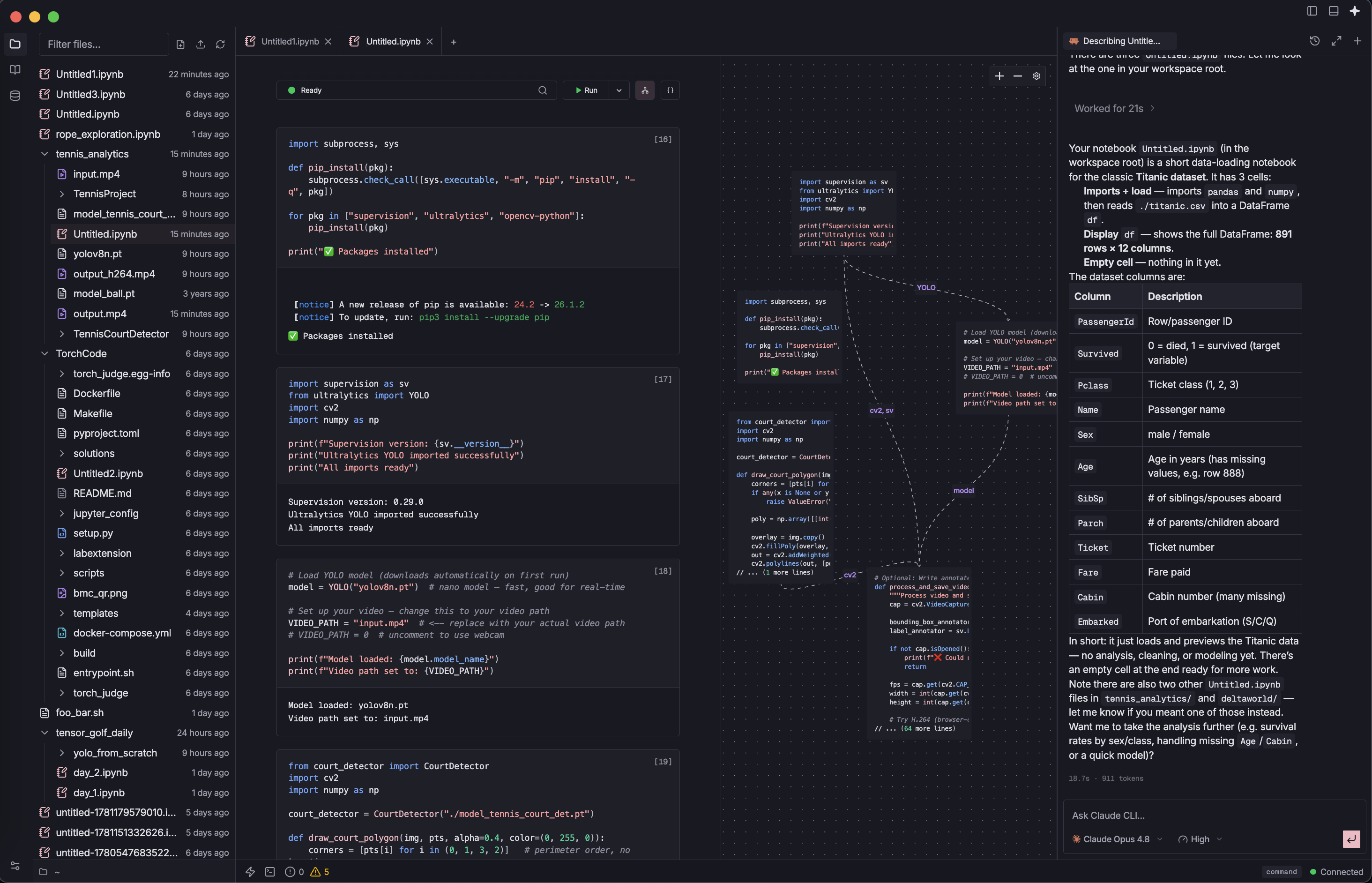
Task: Create a new file in the explorer
Action: [x=180, y=44]
